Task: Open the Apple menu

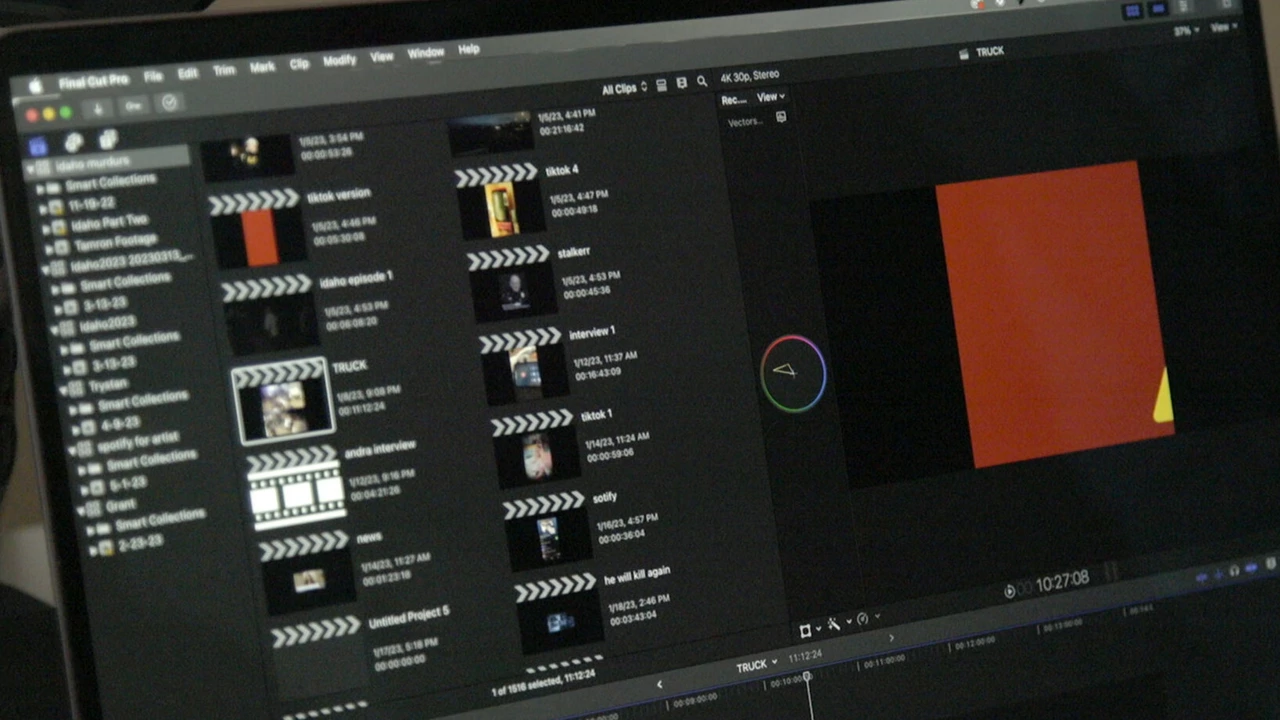Action: coord(35,86)
